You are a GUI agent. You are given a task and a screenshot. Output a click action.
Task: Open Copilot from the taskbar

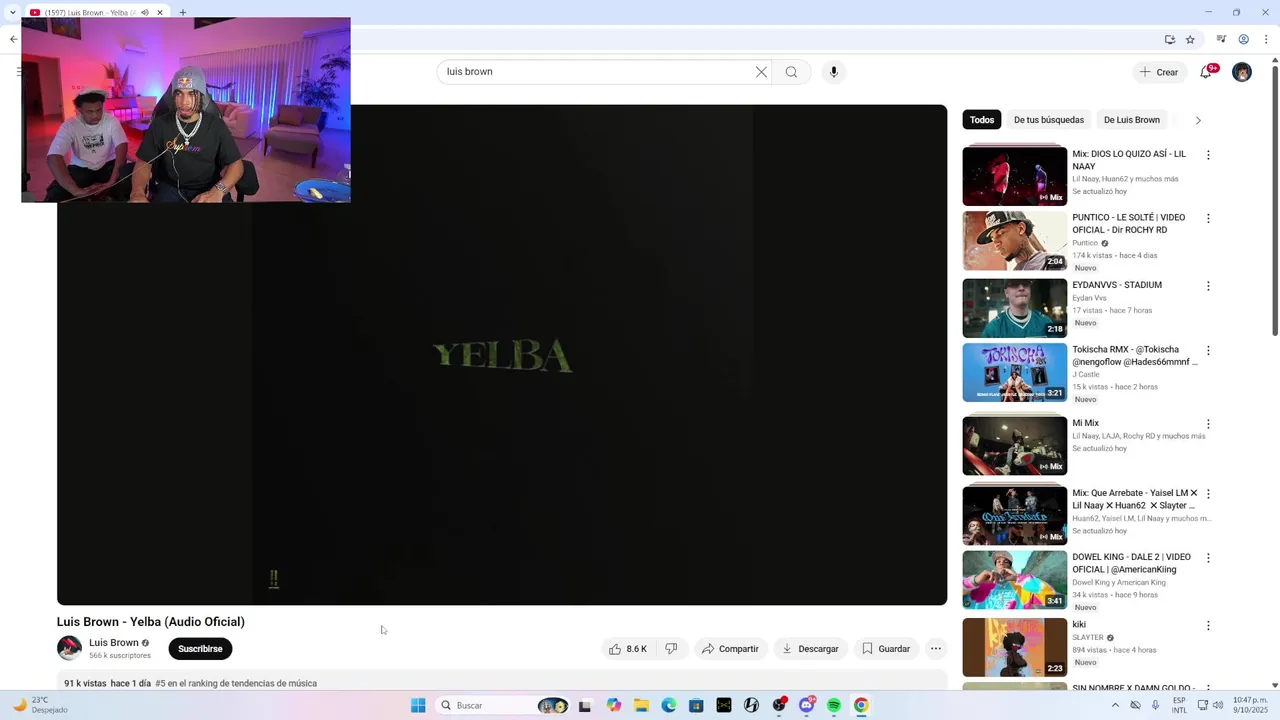[613, 706]
